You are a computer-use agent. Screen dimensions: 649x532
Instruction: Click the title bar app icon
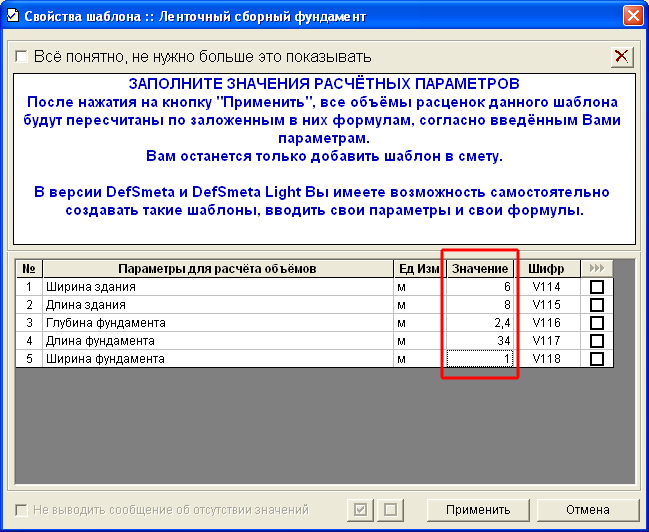13,16
